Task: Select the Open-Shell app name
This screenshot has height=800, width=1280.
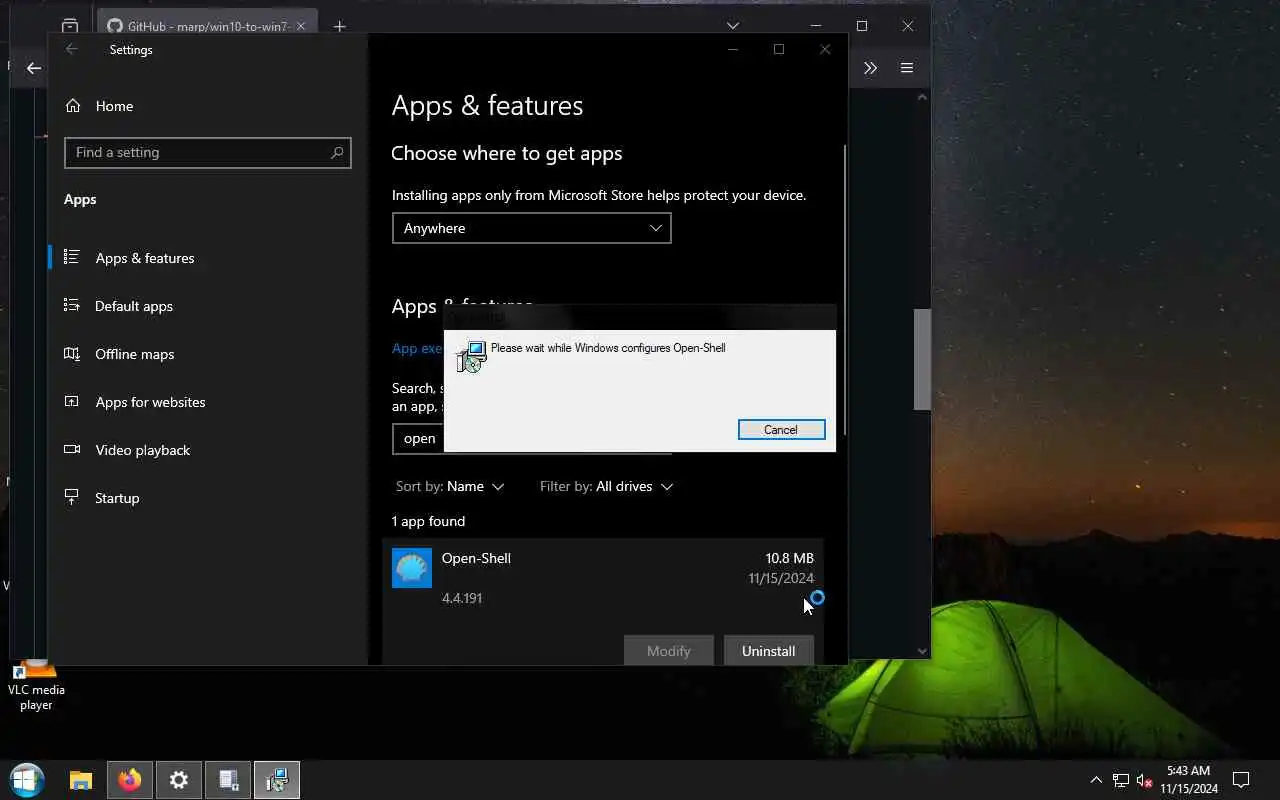Action: pyautogui.click(x=476, y=558)
